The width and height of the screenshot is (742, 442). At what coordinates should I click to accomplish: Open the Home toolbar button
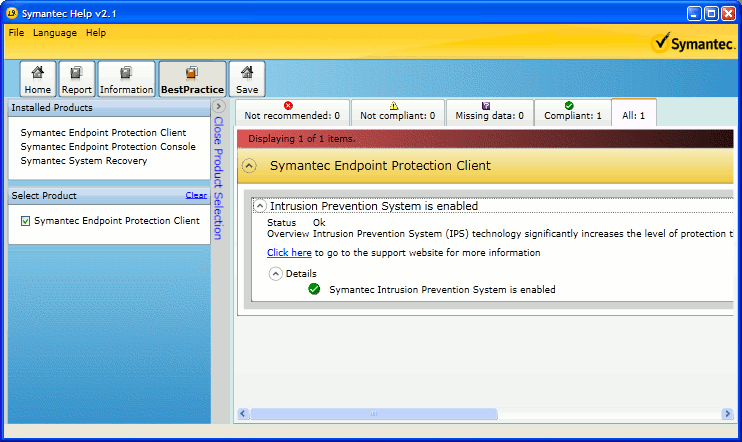(38, 79)
